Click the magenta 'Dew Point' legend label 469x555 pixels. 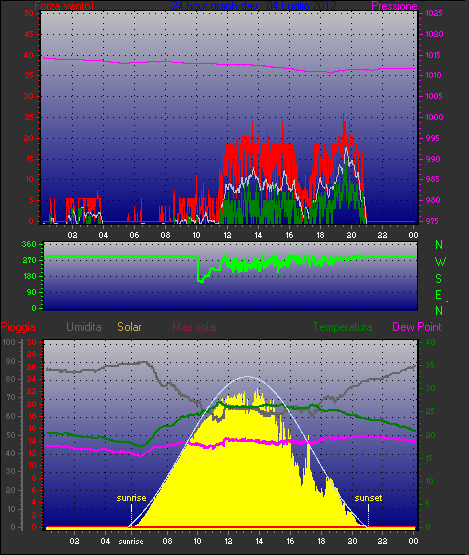pyautogui.click(x=417, y=327)
